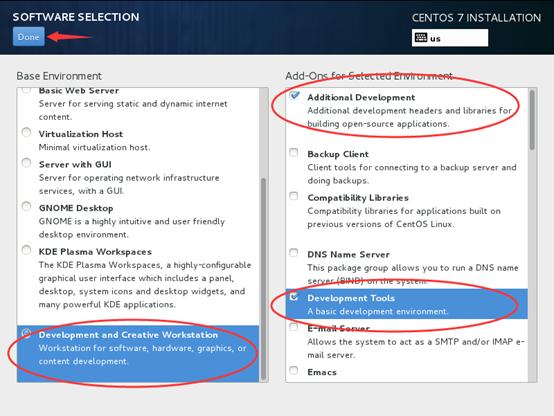This screenshot has width=554, height=416.
Task: Enable Emacs add-on checkbox
Action: tap(294, 370)
